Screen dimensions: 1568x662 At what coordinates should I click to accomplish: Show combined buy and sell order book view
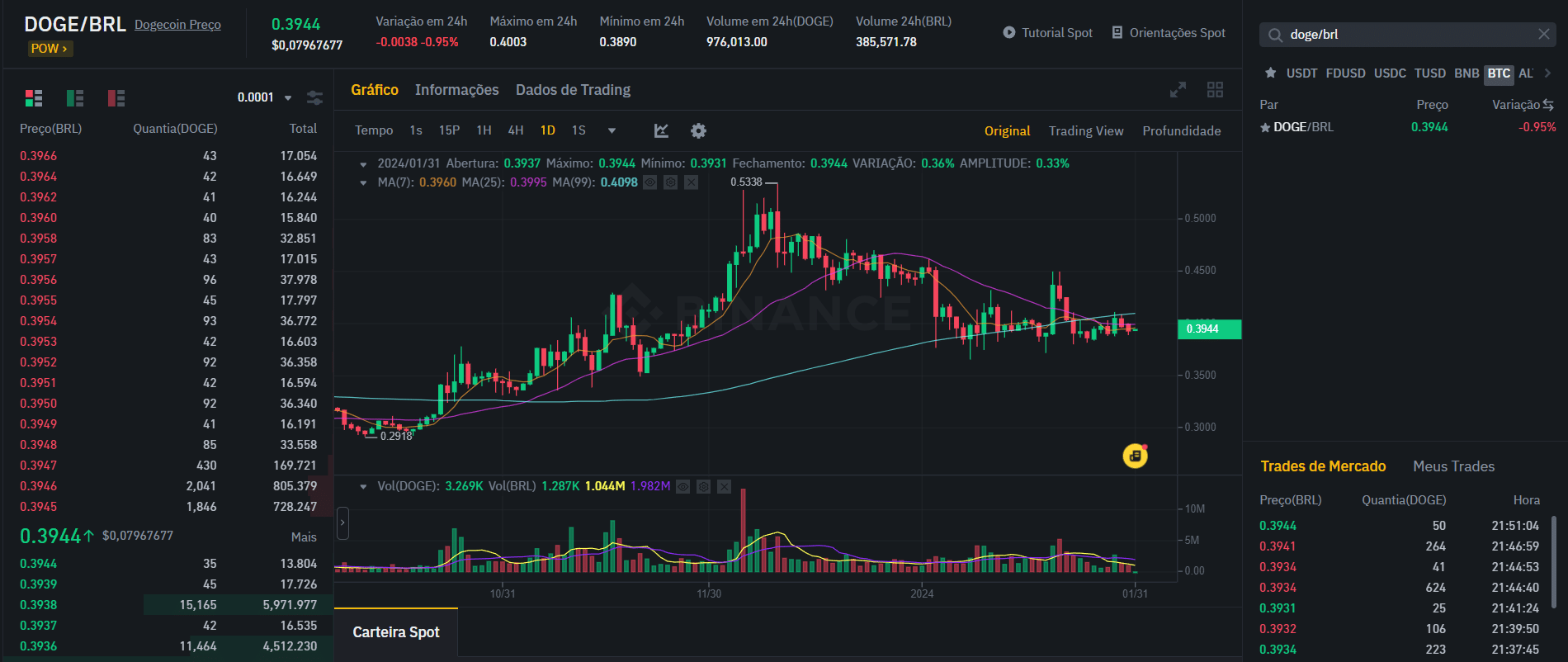(x=34, y=98)
